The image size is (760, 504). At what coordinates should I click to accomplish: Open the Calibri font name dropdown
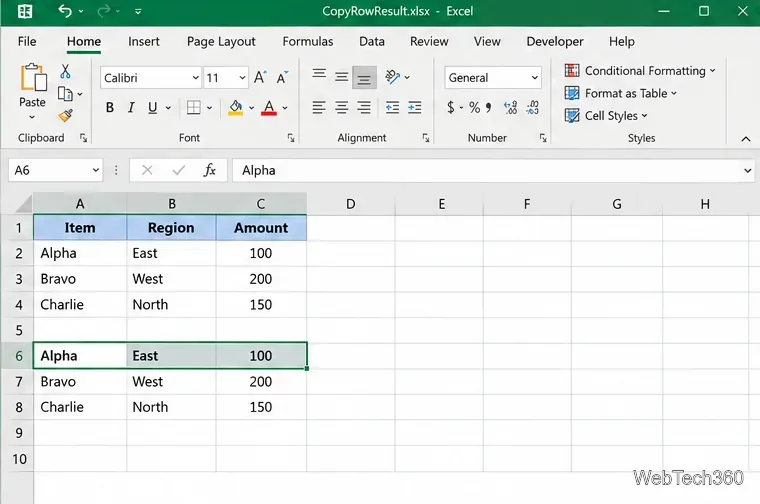coord(195,78)
